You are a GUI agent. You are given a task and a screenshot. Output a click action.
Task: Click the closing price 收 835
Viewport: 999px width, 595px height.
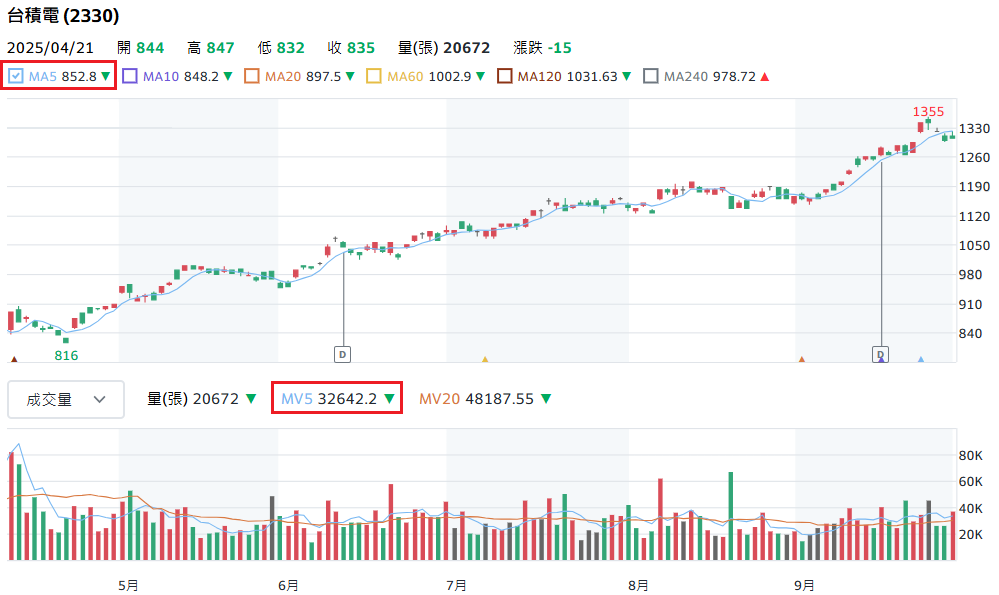click(x=351, y=48)
